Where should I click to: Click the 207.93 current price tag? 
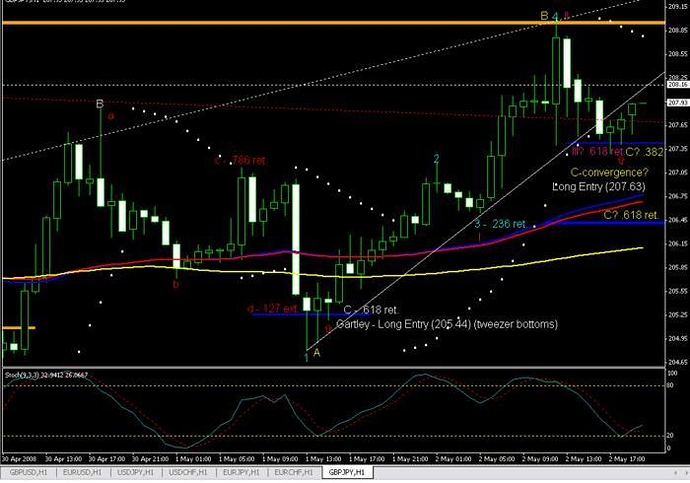pos(678,102)
